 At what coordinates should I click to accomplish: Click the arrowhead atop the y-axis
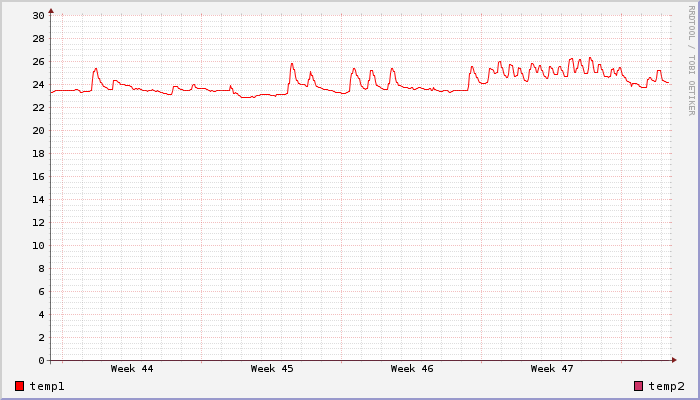coord(51,11)
